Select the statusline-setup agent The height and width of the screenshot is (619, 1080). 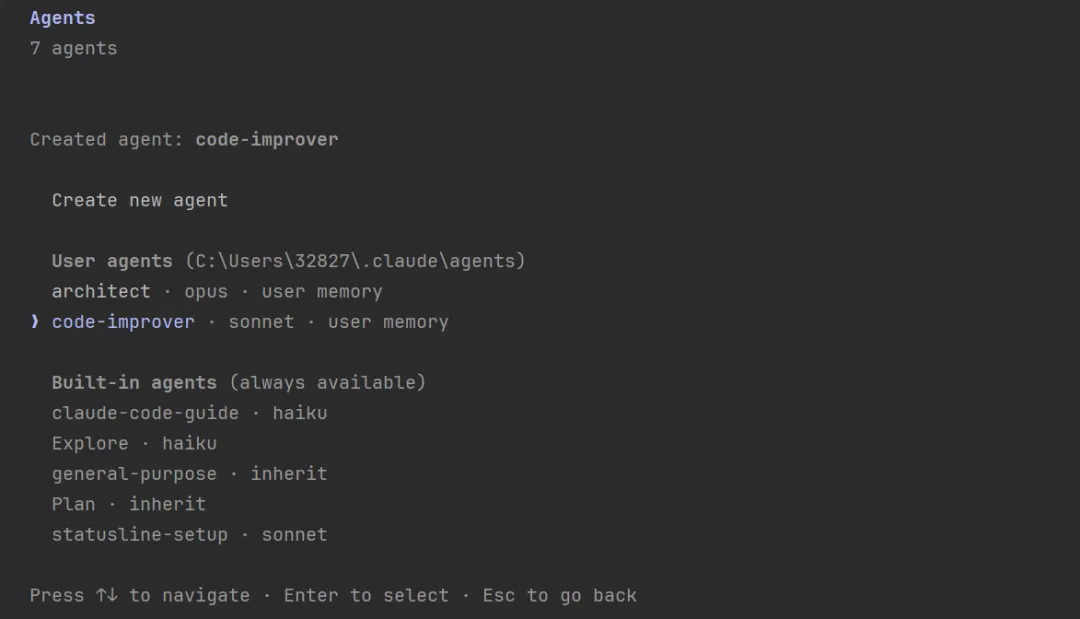click(x=140, y=535)
